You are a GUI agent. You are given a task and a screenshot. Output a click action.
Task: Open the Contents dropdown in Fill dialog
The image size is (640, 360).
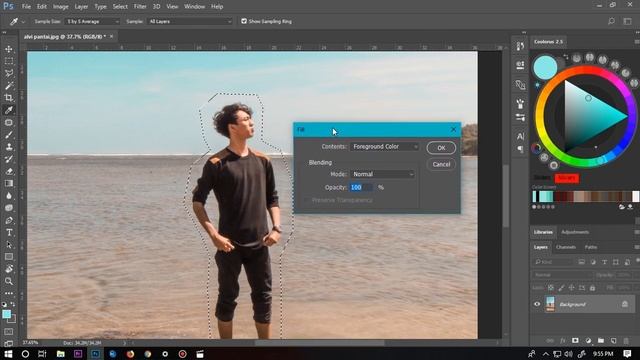coord(384,147)
